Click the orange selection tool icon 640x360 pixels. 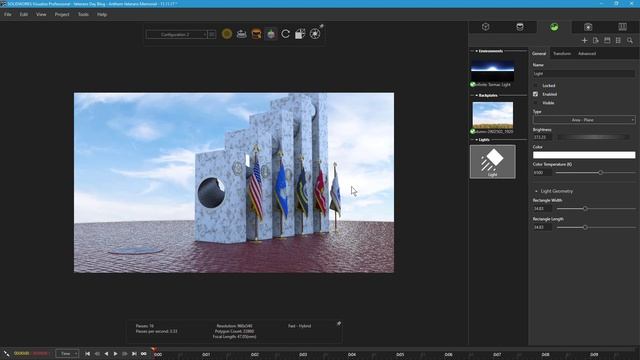pos(256,34)
